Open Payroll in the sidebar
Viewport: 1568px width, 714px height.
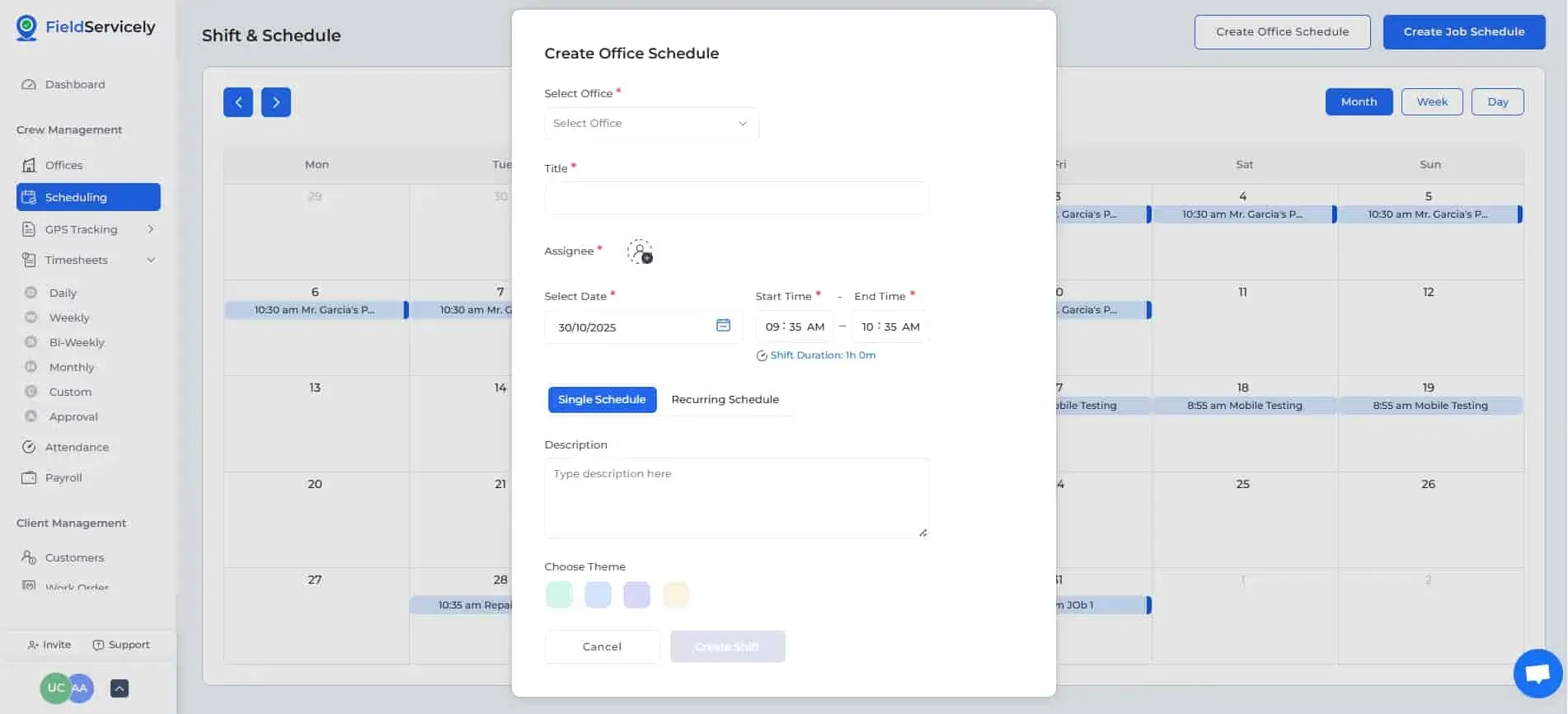click(63, 477)
